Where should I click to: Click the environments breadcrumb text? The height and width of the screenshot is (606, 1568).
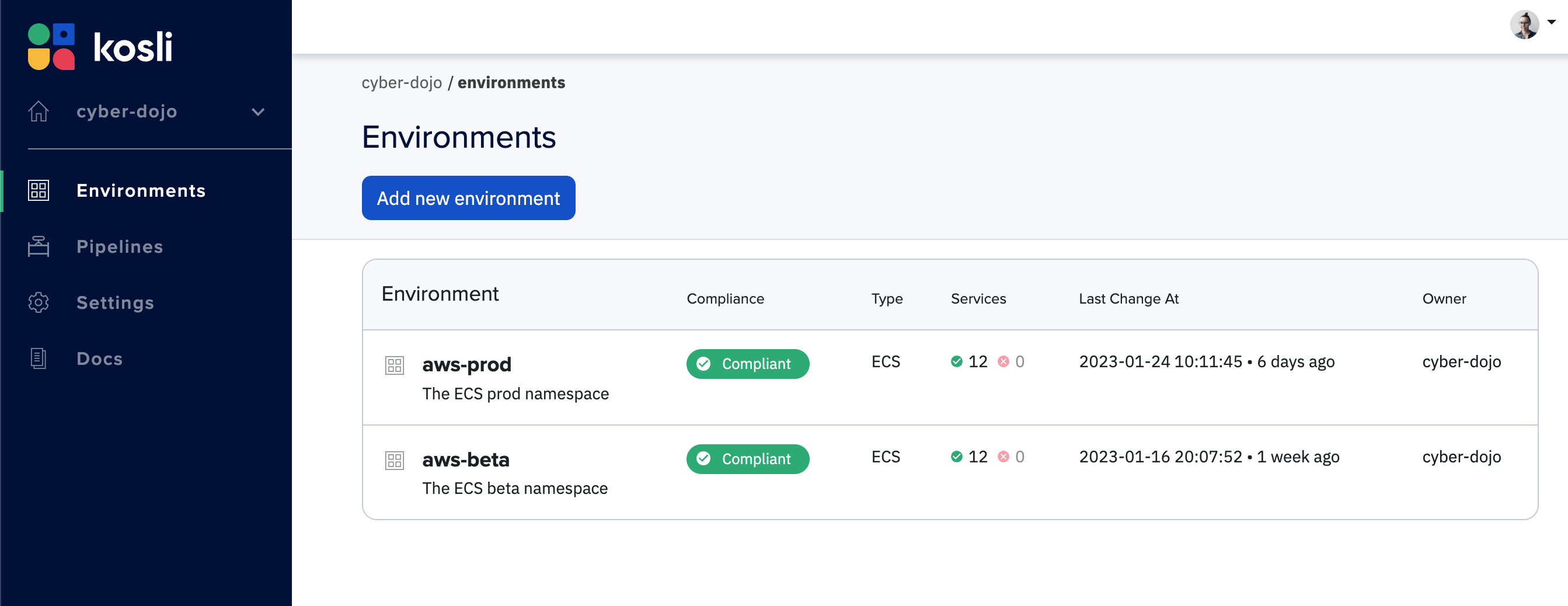(511, 82)
